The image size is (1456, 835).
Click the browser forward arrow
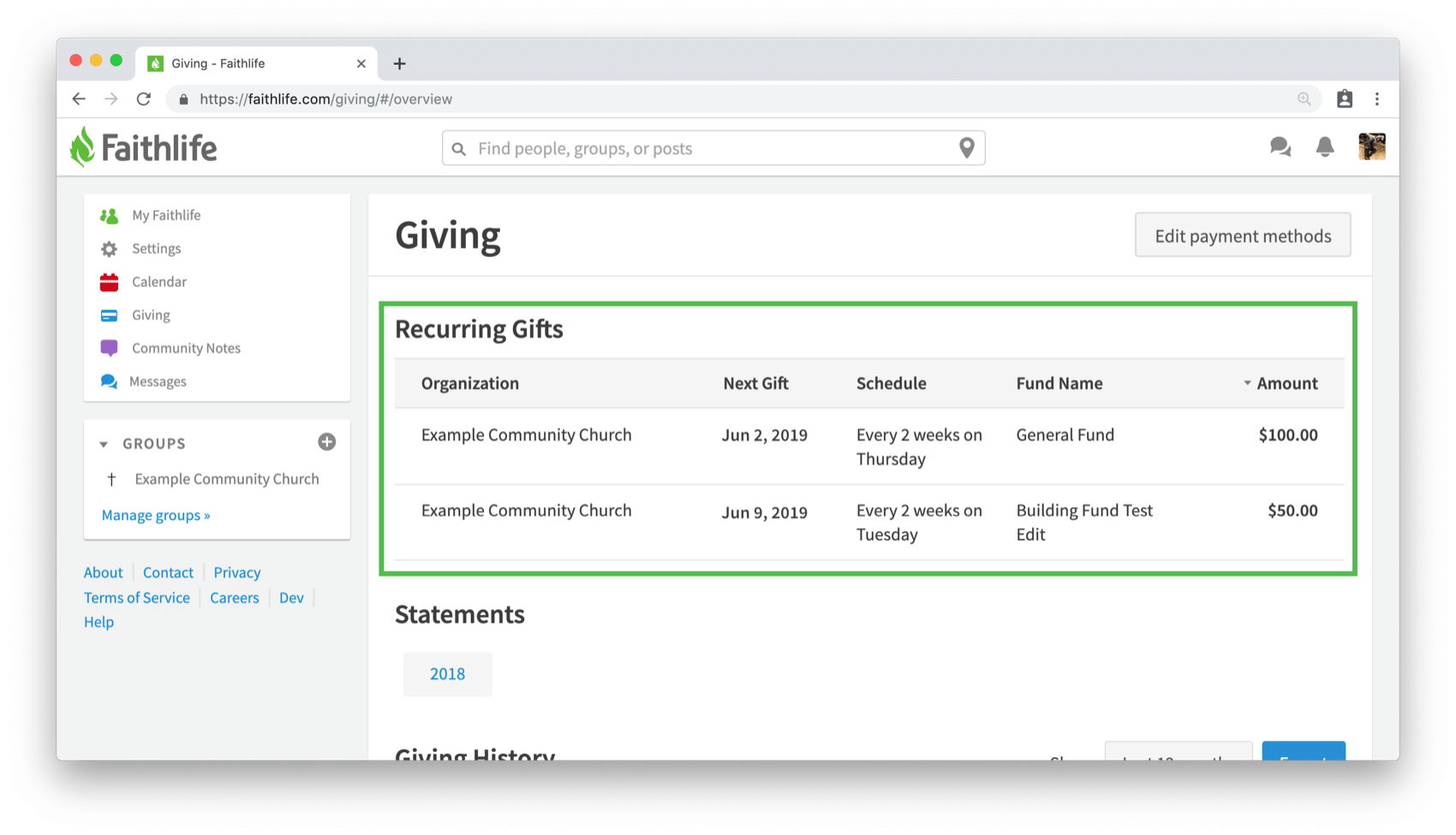coord(111,99)
